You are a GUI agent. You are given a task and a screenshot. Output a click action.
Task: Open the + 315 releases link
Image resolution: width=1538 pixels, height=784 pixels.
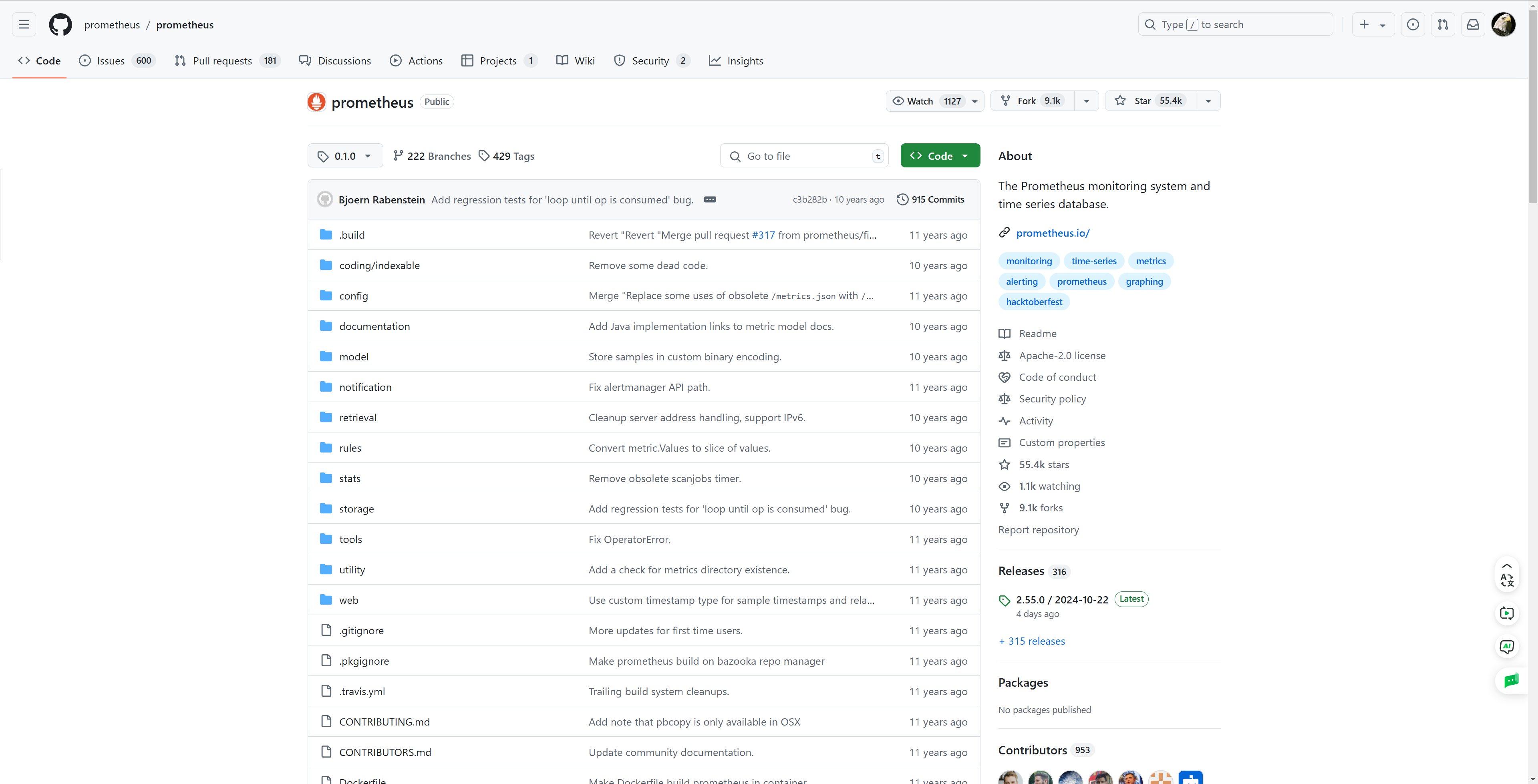click(1032, 641)
